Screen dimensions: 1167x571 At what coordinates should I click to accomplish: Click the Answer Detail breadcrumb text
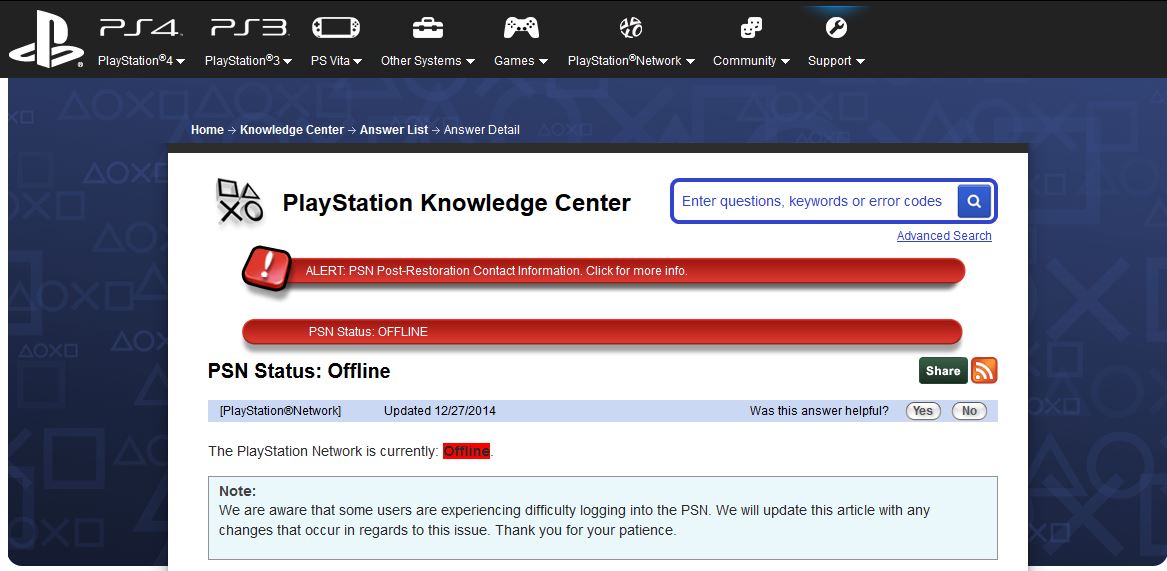[x=482, y=130]
